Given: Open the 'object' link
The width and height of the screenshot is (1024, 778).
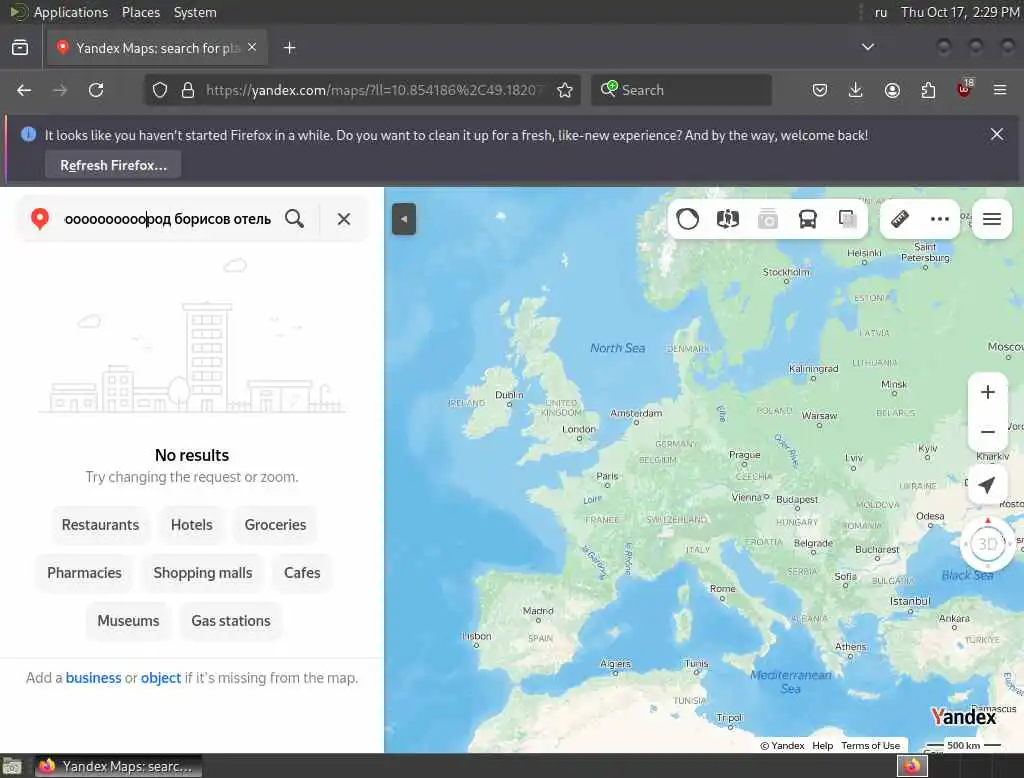Looking at the screenshot, I should (x=161, y=678).
